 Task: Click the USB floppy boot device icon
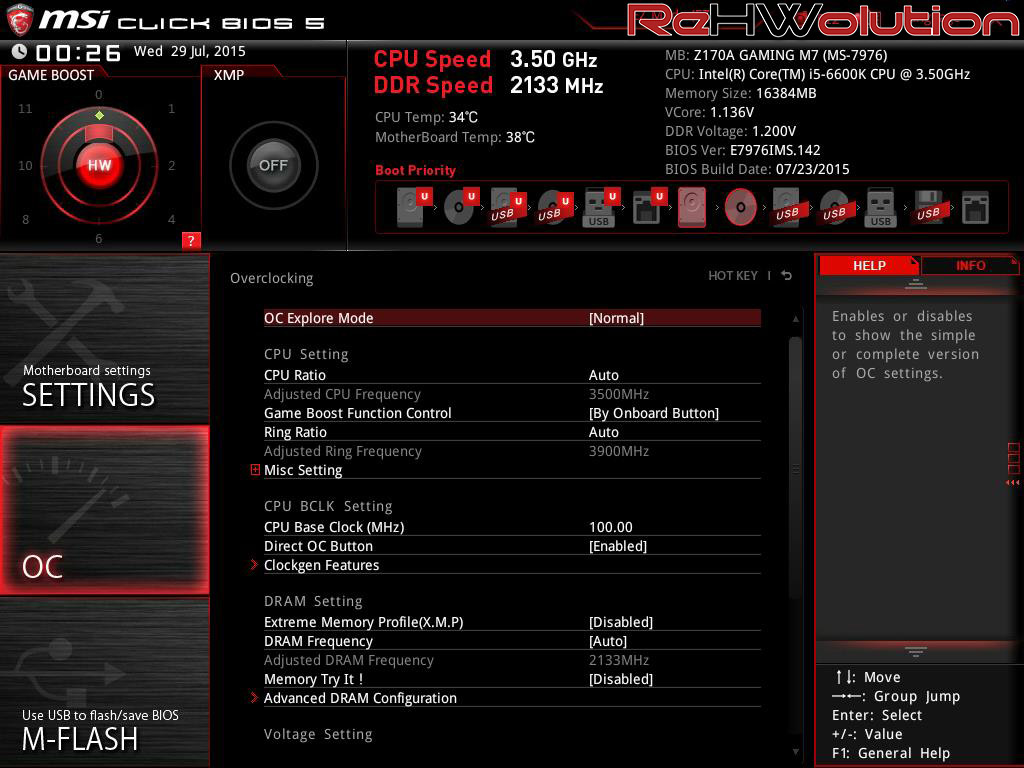(927, 208)
